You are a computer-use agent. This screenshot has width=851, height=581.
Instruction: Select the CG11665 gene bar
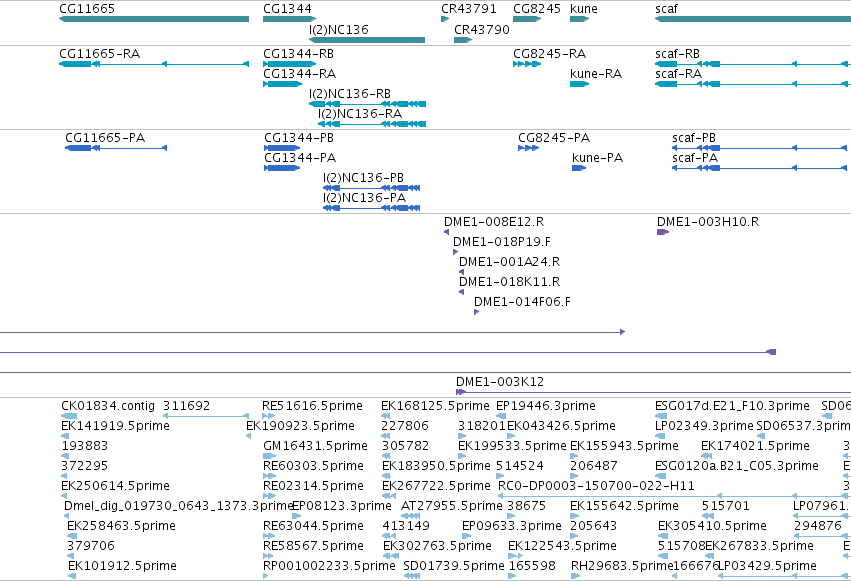click(154, 19)
